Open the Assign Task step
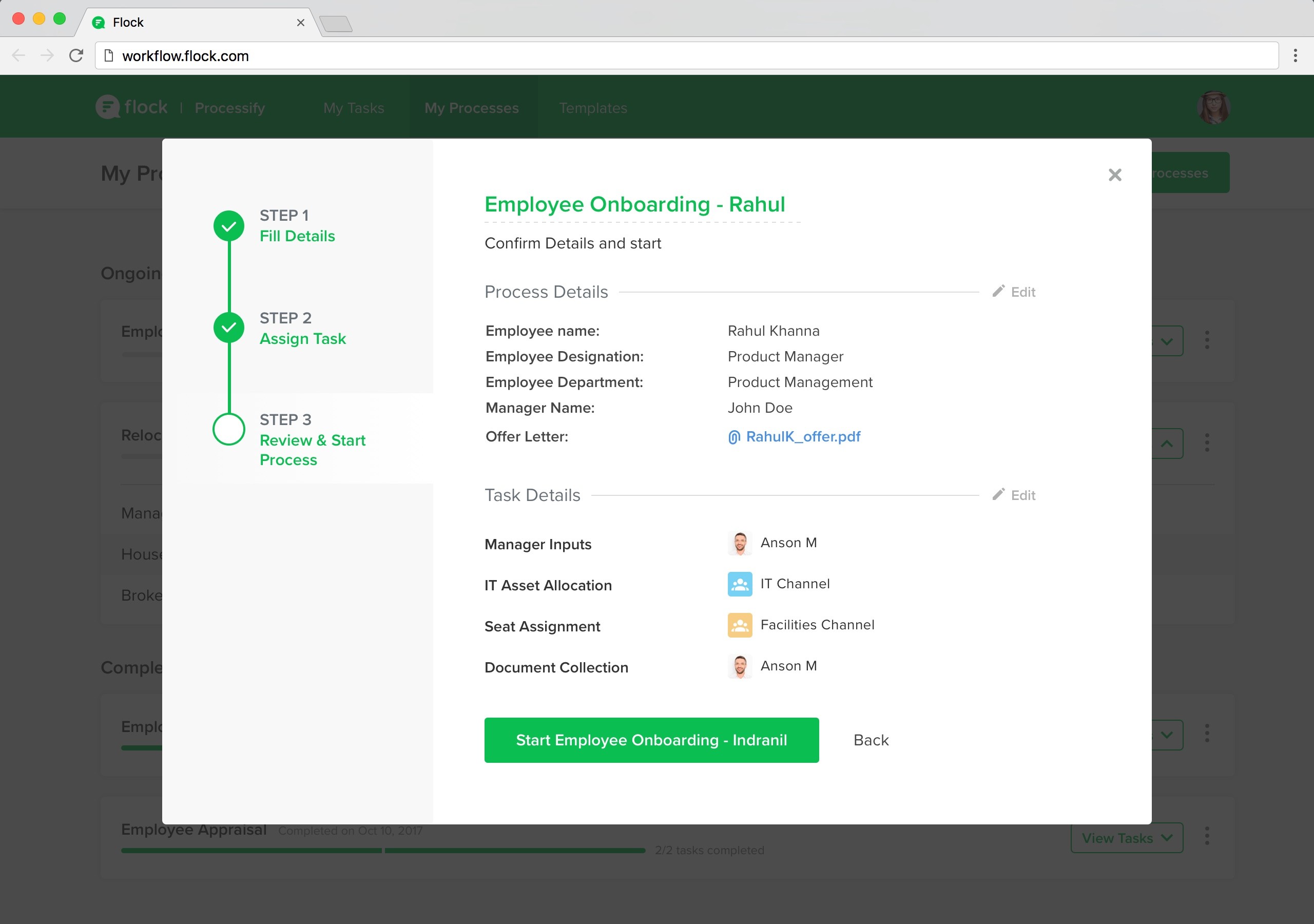 click(x=303, y=339)
